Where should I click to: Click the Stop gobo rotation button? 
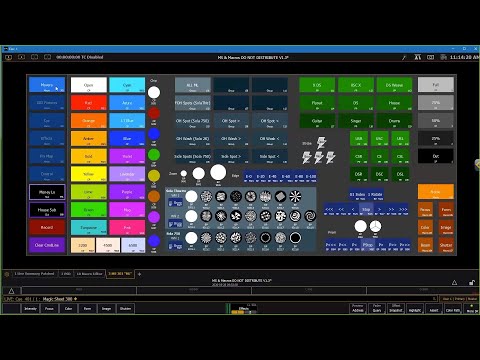[366, 210]
